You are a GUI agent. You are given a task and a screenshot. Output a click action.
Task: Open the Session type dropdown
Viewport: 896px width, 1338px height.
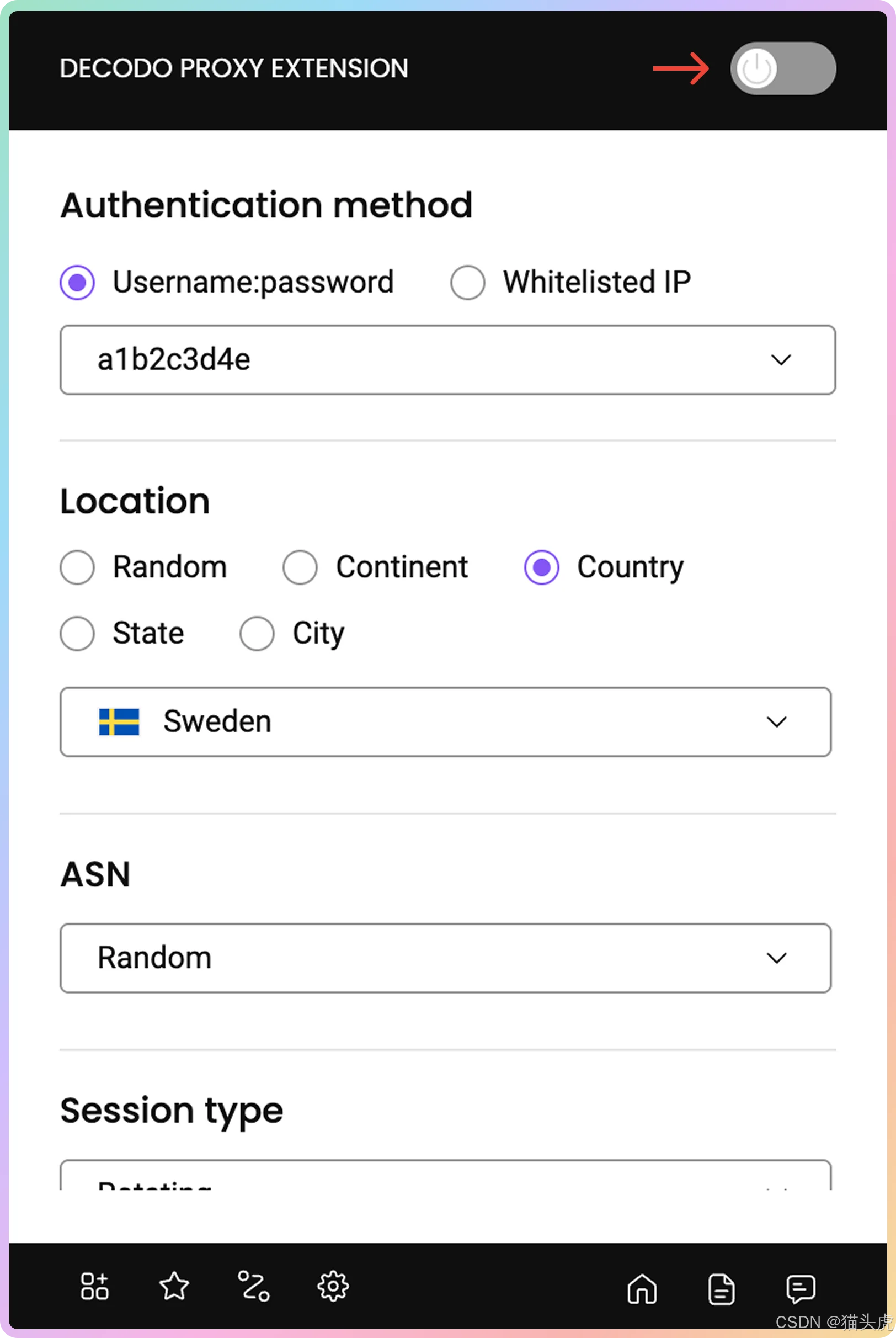(x=445, y=1175)
